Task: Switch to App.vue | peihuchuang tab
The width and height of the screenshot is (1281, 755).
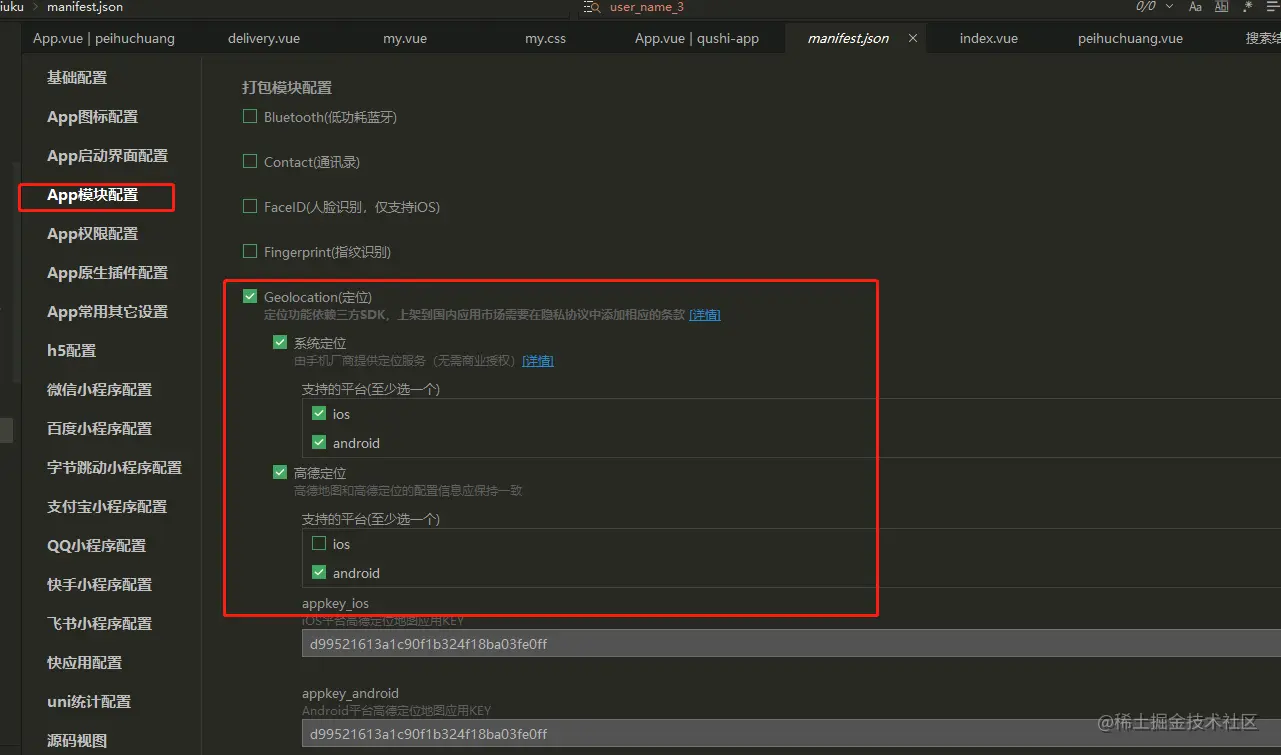Action: 104,38
